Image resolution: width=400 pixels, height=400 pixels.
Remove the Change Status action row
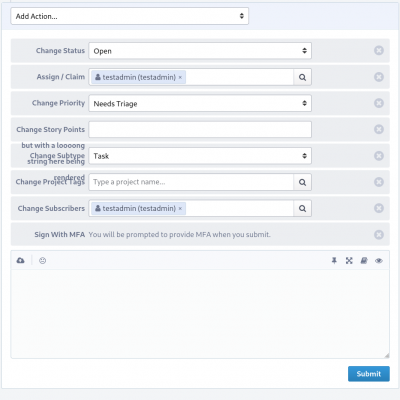379,51
